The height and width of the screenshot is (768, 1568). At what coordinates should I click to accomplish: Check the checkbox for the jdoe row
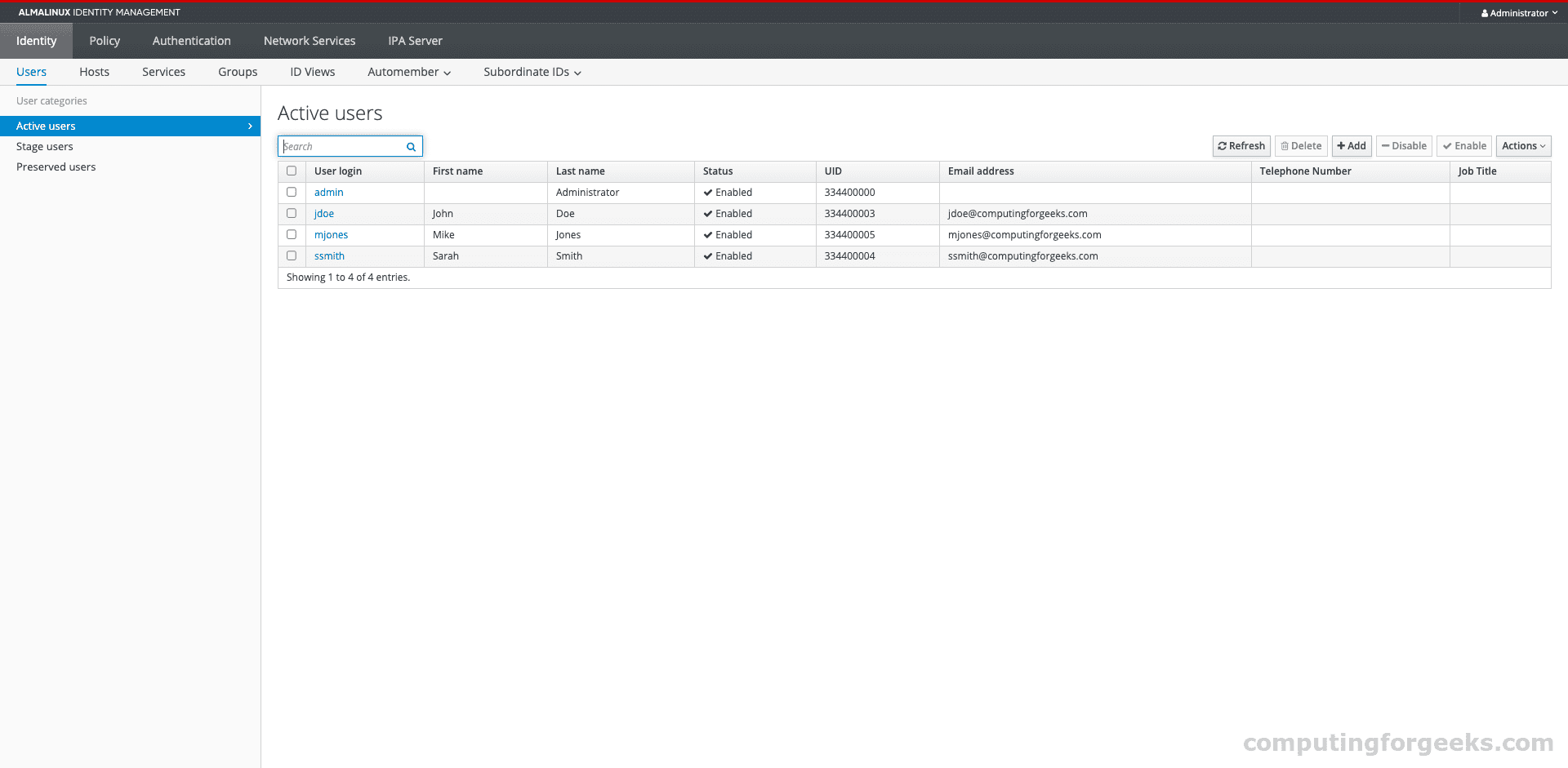pos(292,213)
